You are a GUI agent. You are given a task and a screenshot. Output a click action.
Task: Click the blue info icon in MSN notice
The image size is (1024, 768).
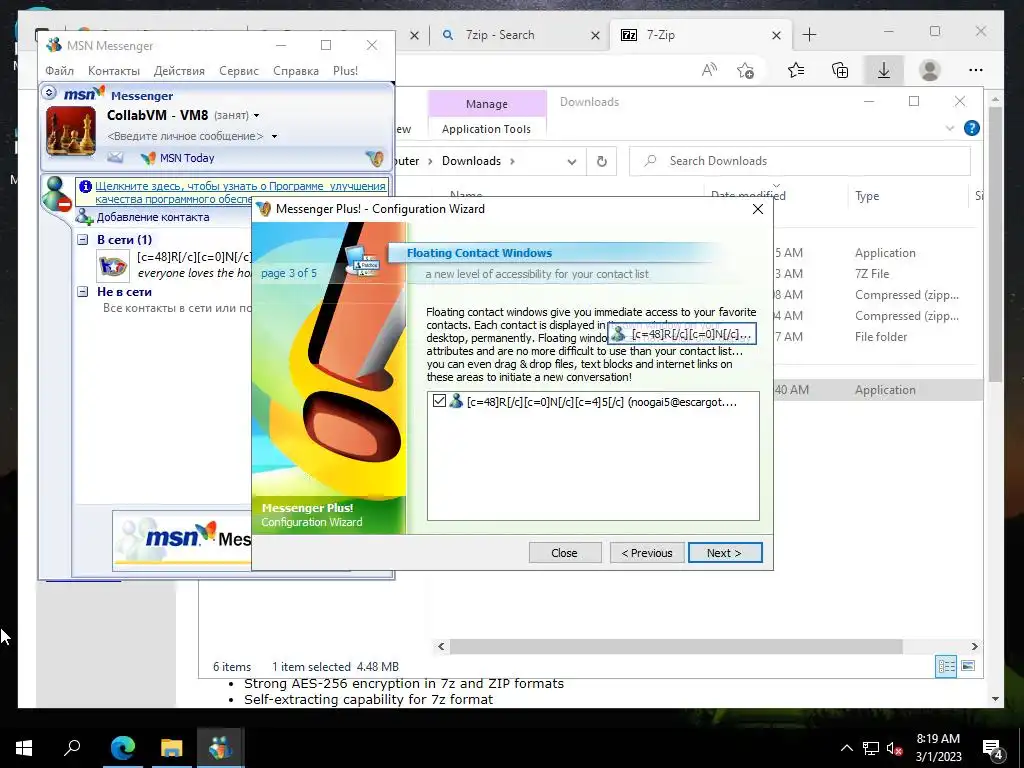coord(85,186)
